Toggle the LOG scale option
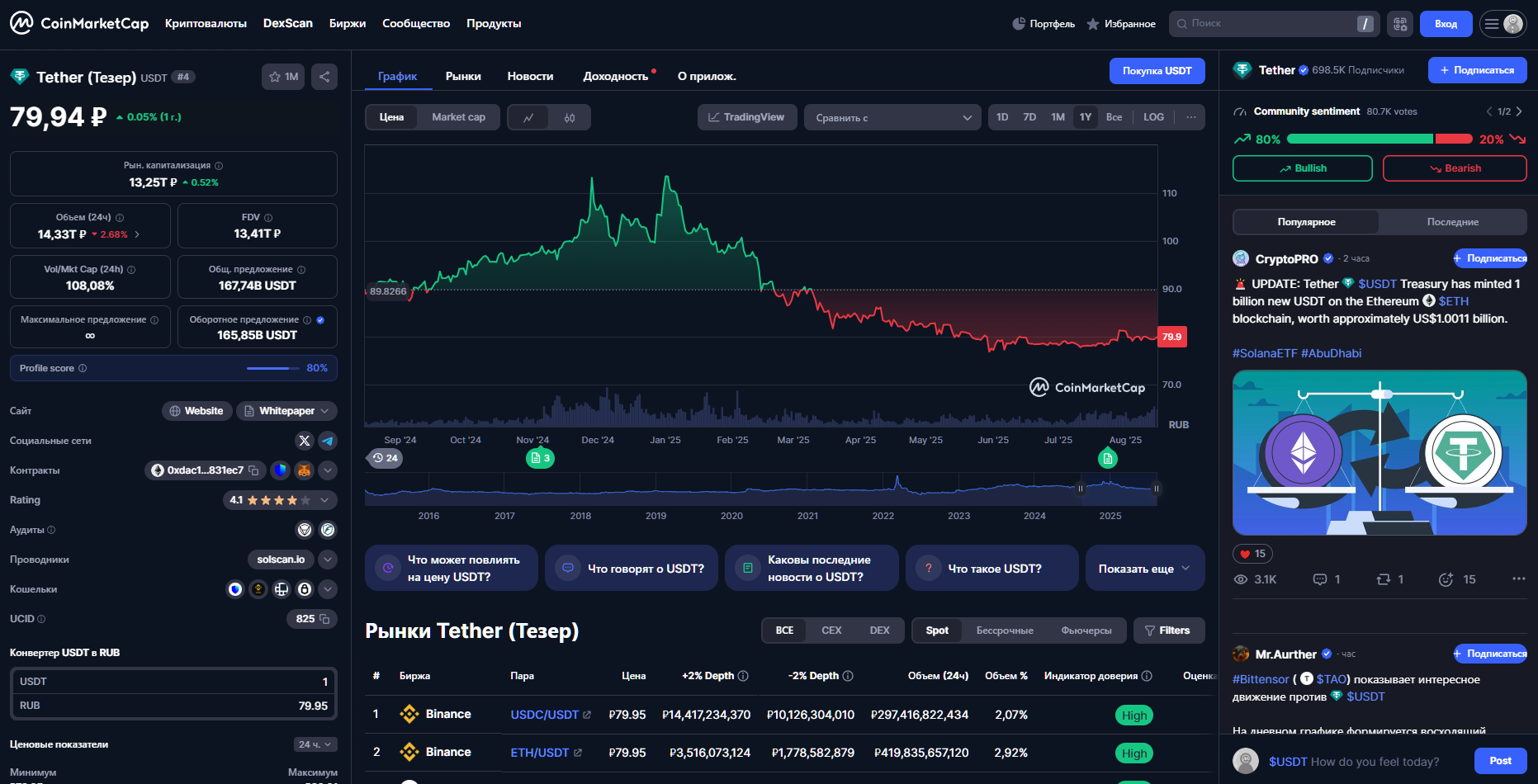Viewport: 1538px width, 784px height. pyautogui.click(x=1153, y=117)
